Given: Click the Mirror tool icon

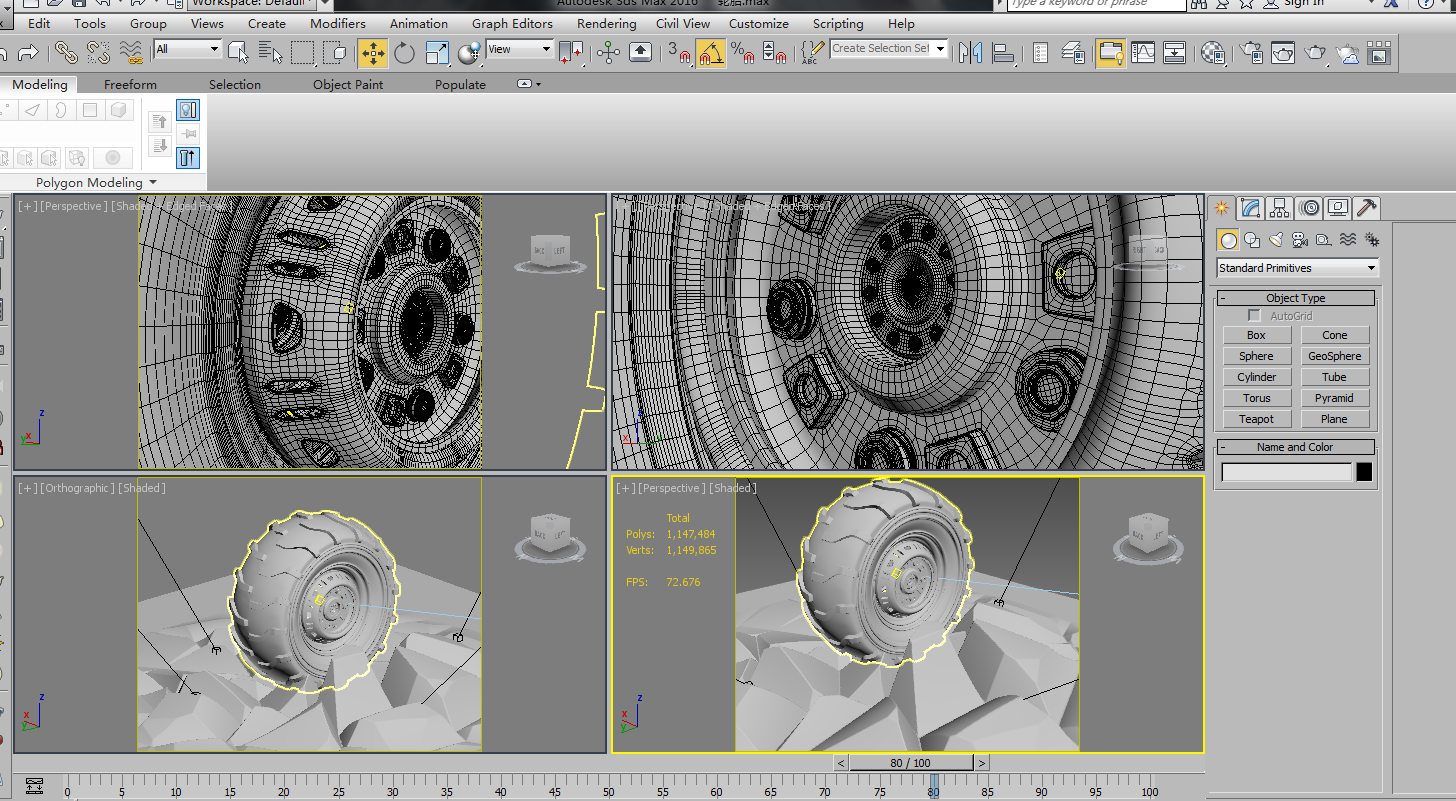Looking at the screenshot, I should [x=969, y=52].
